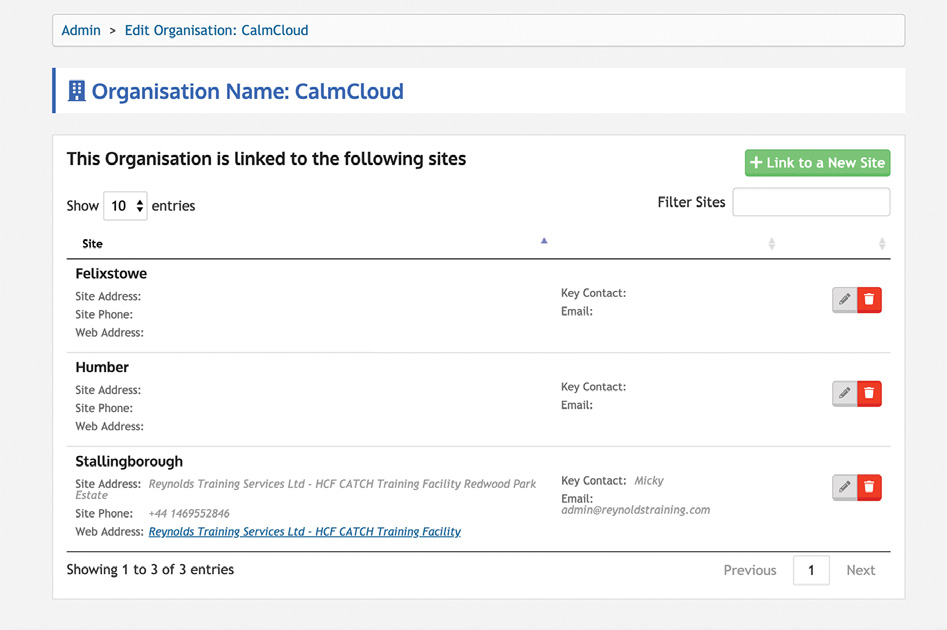Open the Reynolds Training Services web address link
947x630 pixels.
304,532
